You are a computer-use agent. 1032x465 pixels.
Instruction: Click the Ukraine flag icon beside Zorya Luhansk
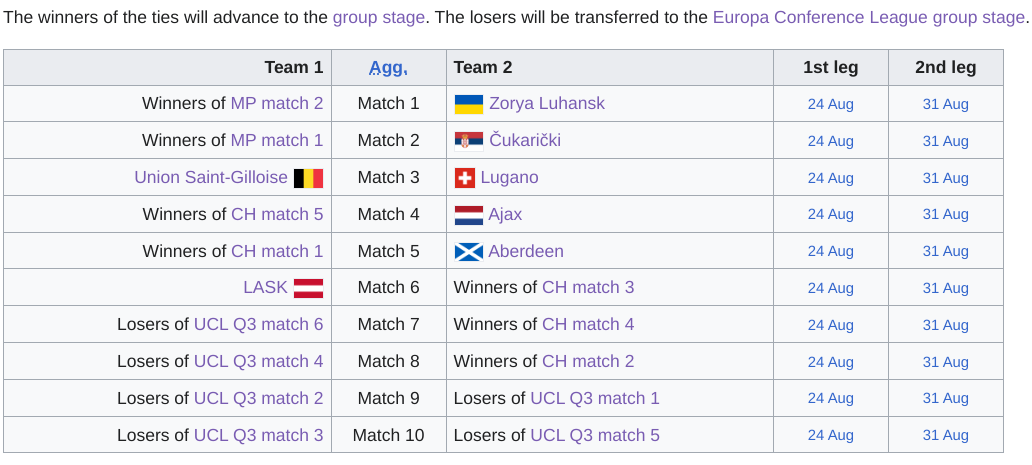click(469, 104)
